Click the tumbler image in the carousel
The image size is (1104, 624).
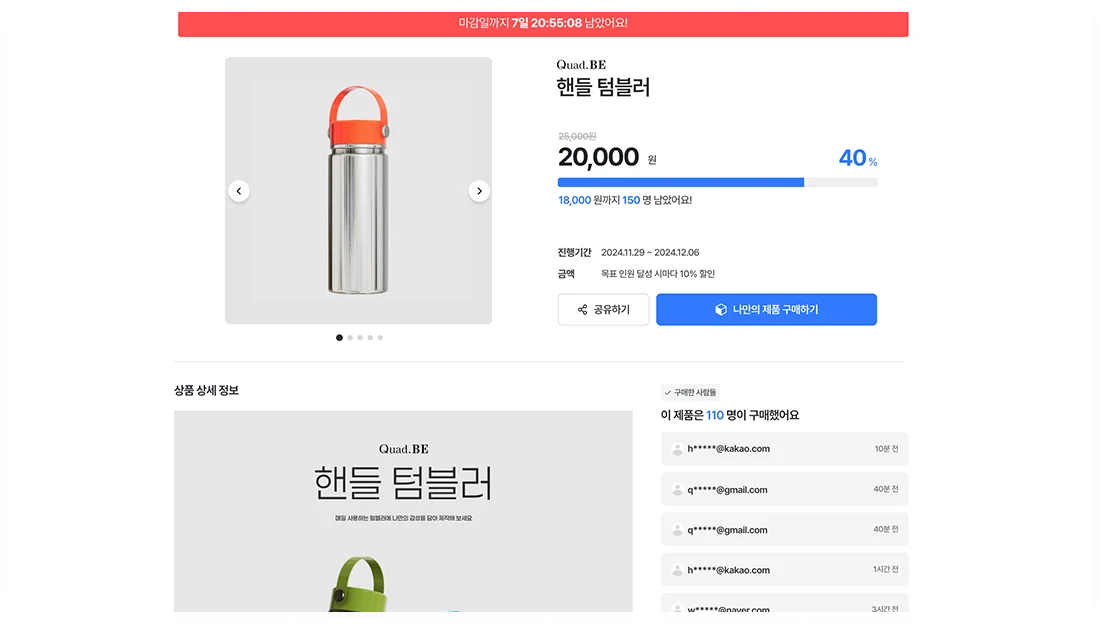(358, 190)
